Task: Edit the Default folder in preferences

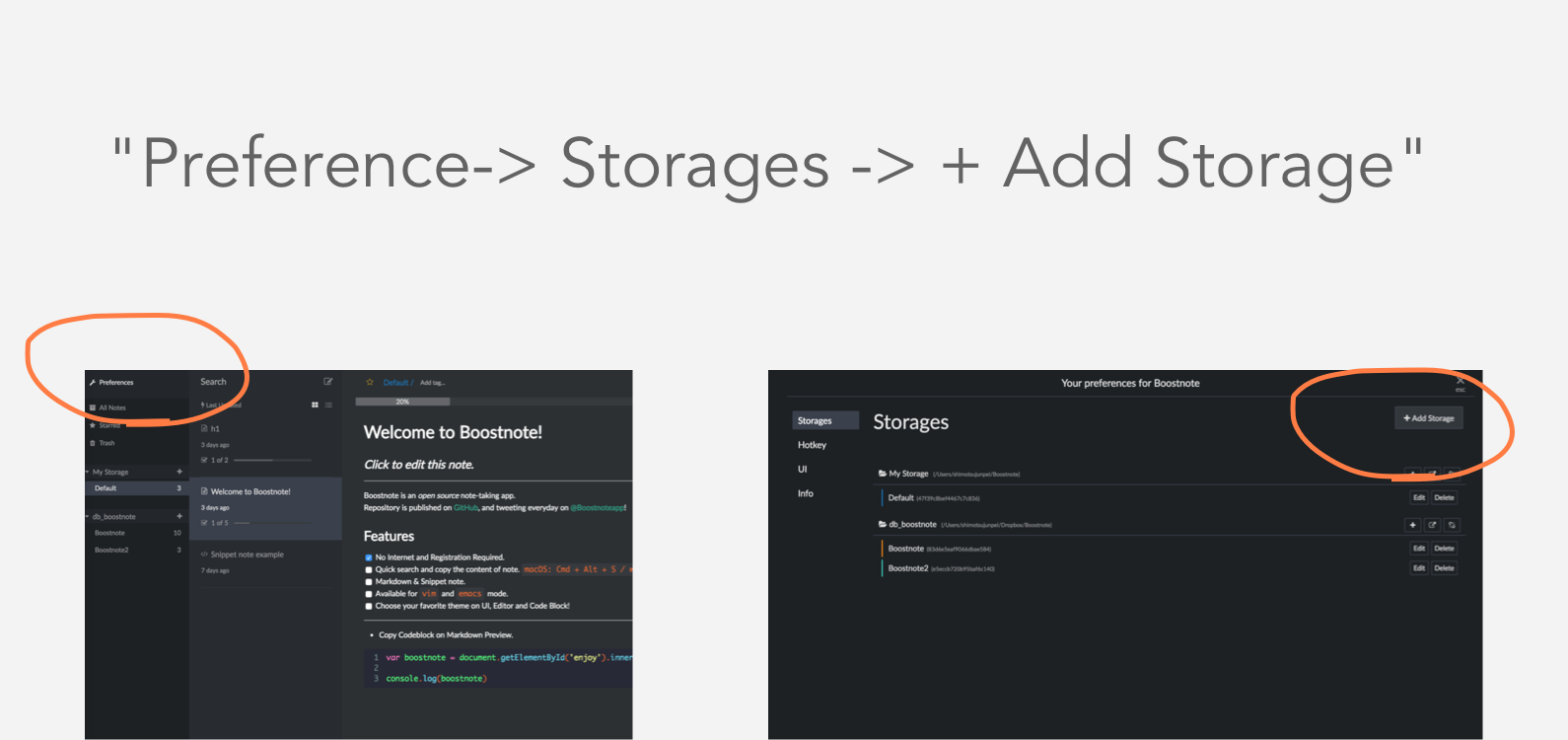Action: coord(1419,498)
